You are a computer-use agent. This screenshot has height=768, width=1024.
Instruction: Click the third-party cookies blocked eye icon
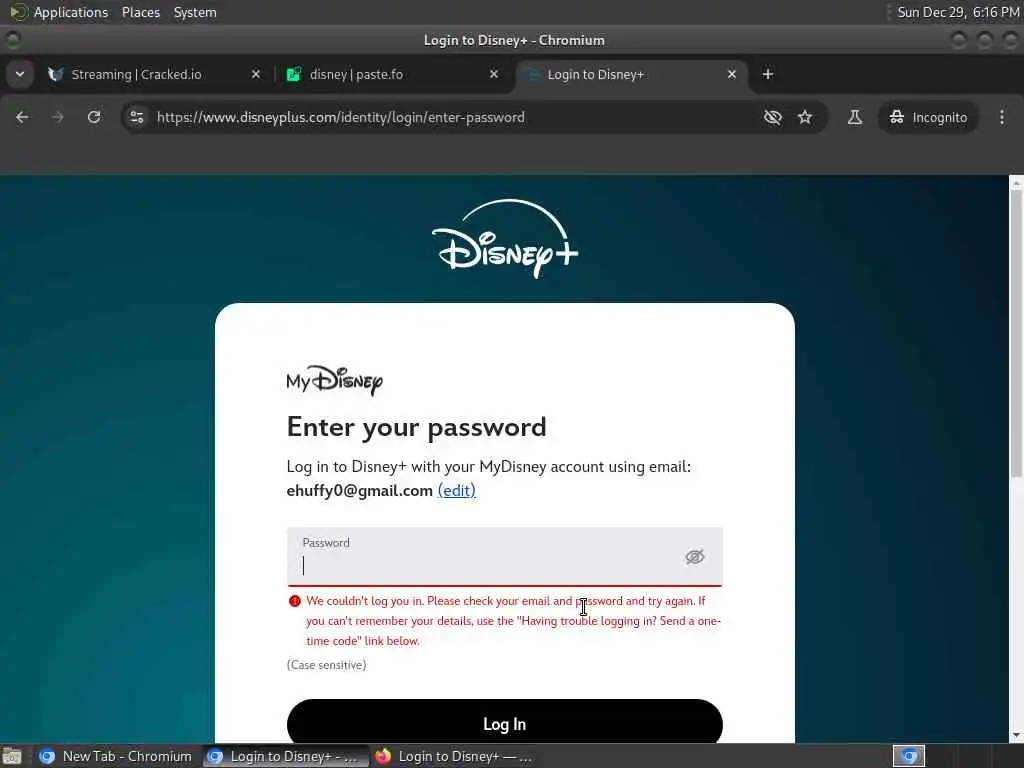[x=773, y=117]
